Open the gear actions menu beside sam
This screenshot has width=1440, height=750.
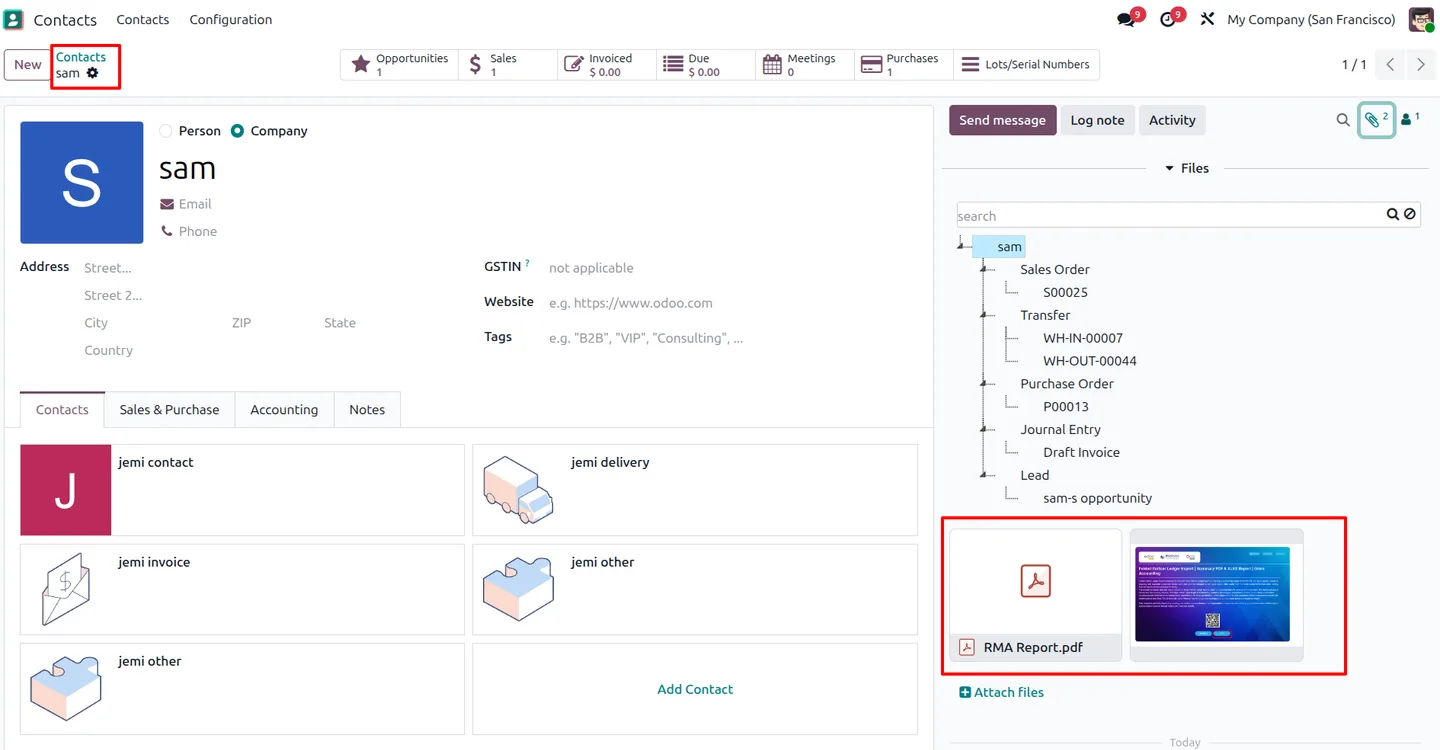coord(93,73)
